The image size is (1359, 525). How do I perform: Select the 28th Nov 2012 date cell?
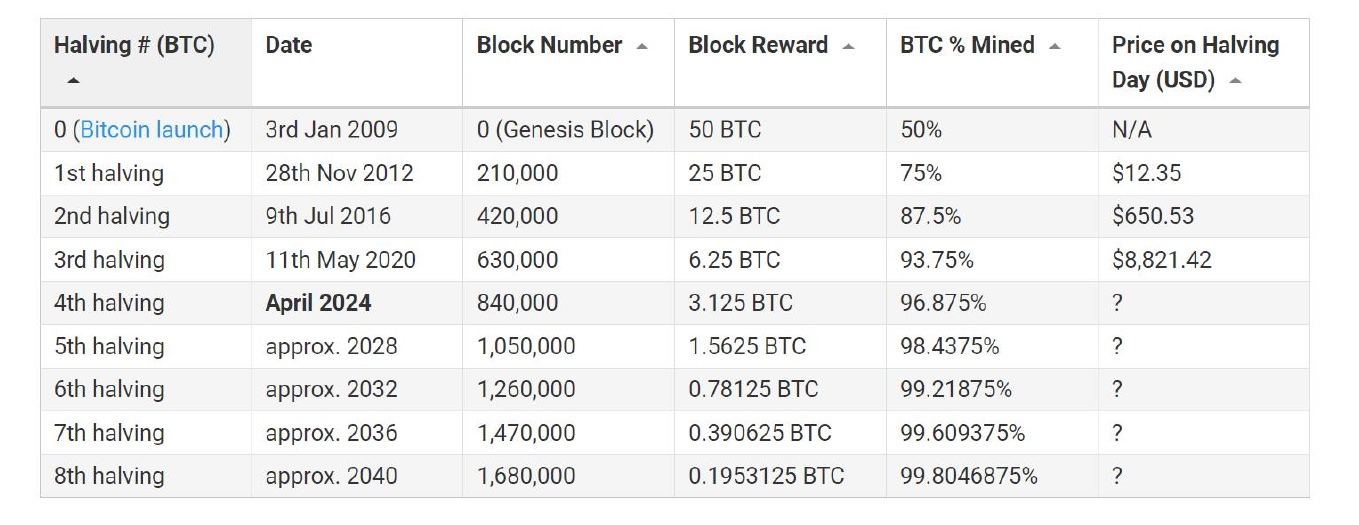(x=339, y=173)
